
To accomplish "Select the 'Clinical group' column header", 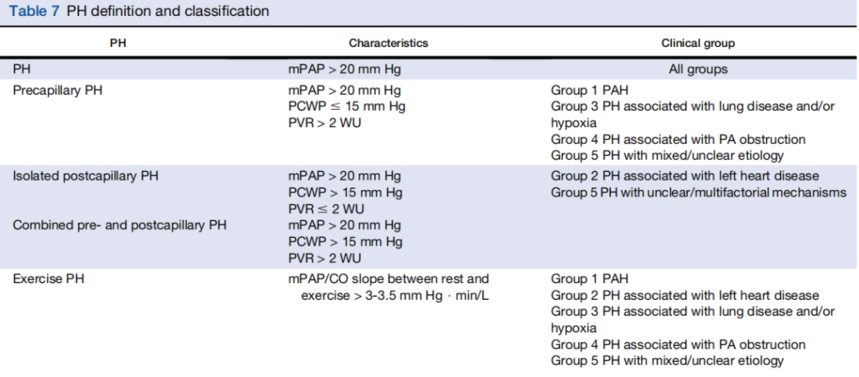I will 698,43.
